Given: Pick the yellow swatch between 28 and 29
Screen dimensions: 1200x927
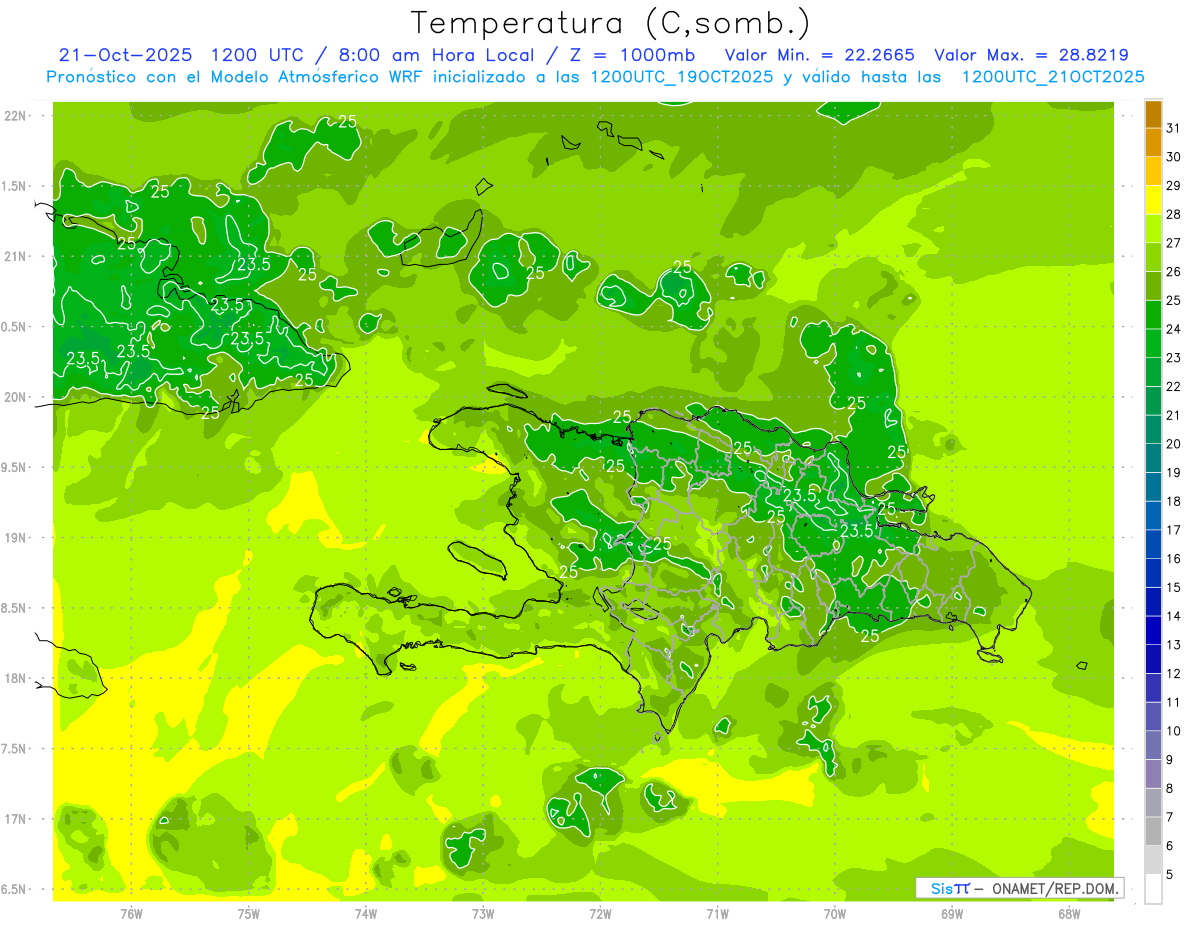Looking at the screenshot, I should click(1153, 200).
